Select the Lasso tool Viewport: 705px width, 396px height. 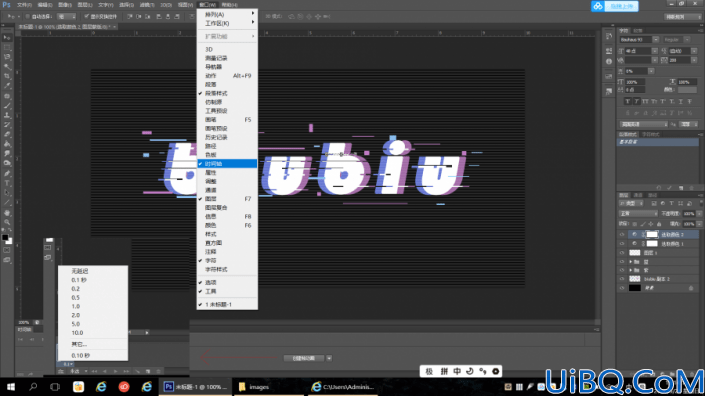pyautogui.click(x=7, y=57)
